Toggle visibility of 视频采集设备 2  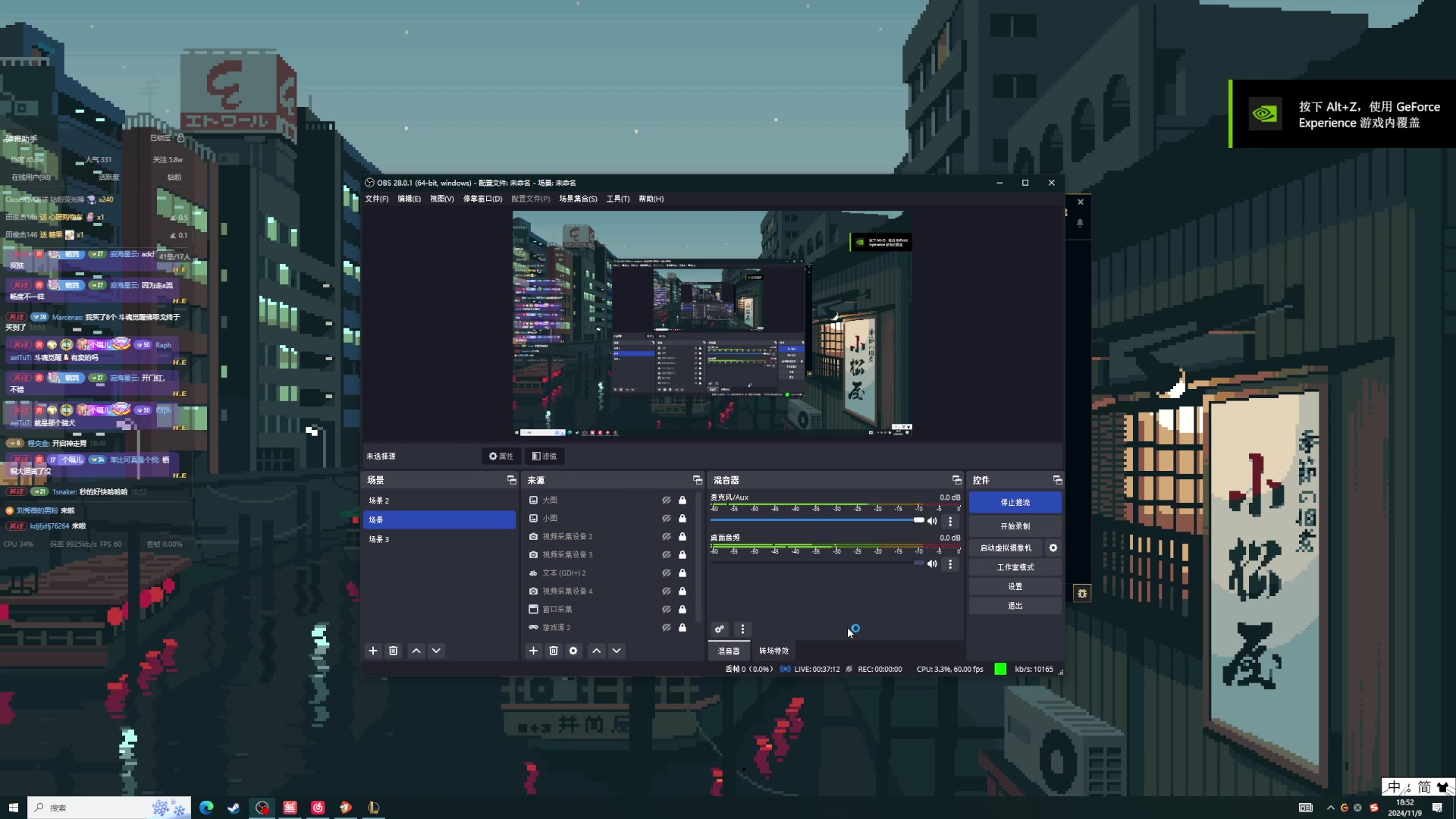(666, 537)
